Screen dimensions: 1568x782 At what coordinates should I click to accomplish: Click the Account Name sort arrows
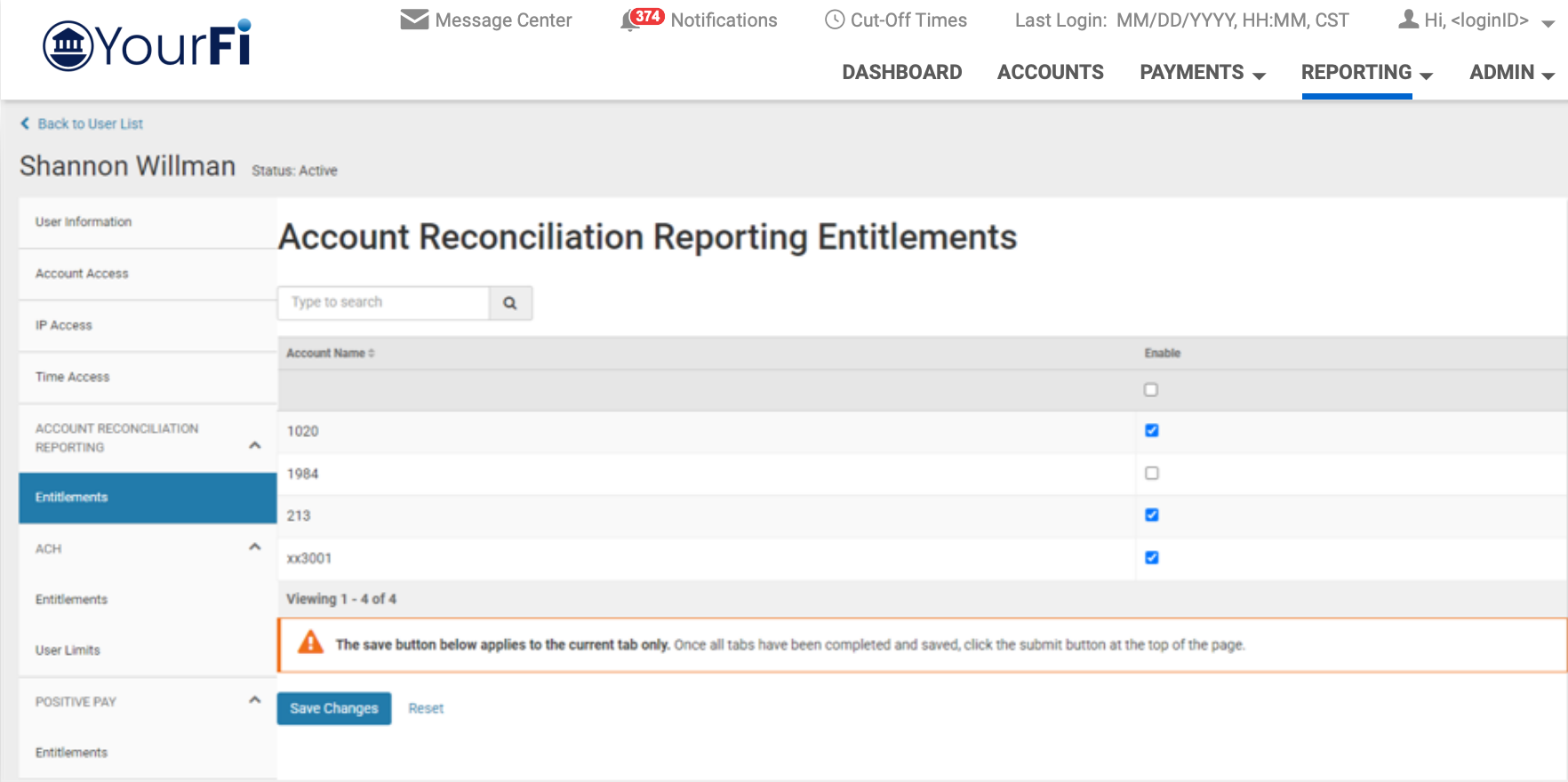(x=372, y=354)
